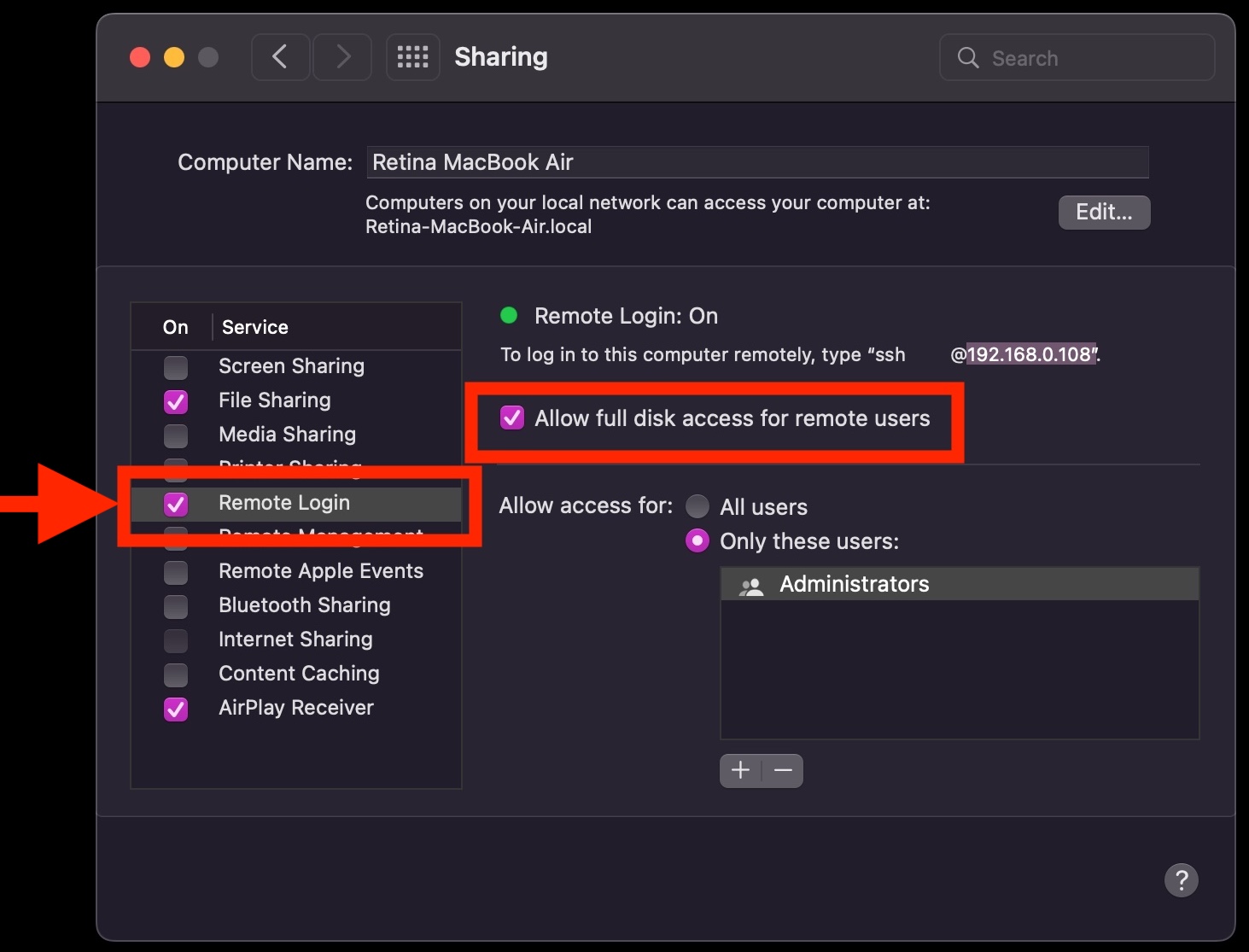Disable the File Sharing checkbox
1249x952 pixels.
[176, 401]
